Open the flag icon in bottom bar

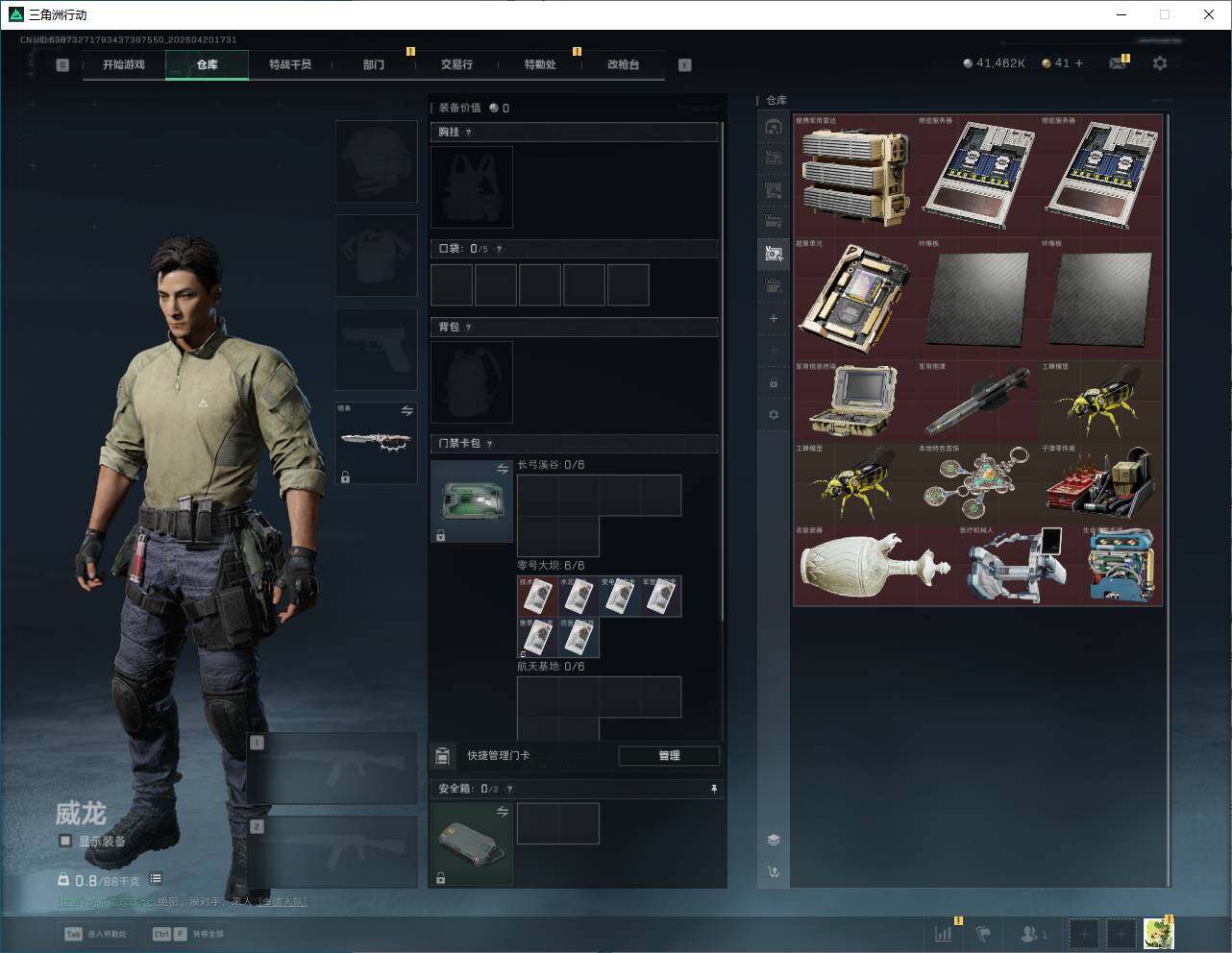[x=983, y=933]
